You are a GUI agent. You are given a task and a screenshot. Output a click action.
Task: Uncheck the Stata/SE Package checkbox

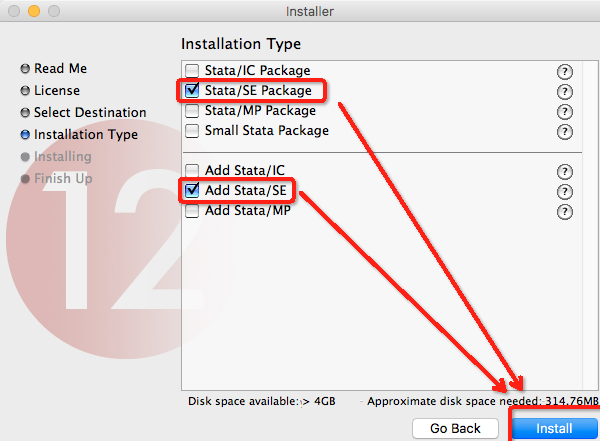pyautogui.click(x=192, y=91)
